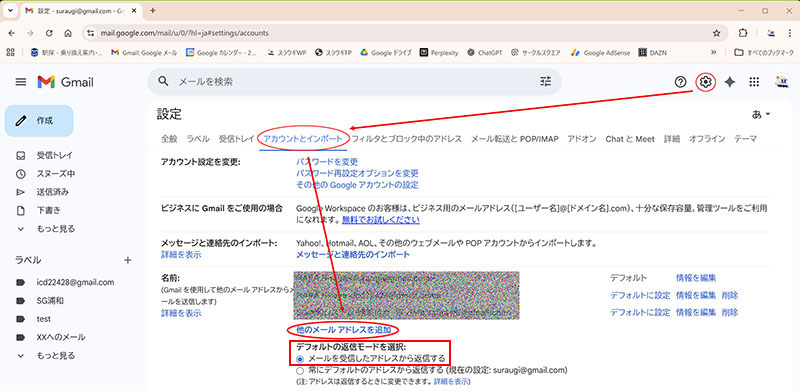Open フィルタとブロック中のアドレス tab

point(407,139)
